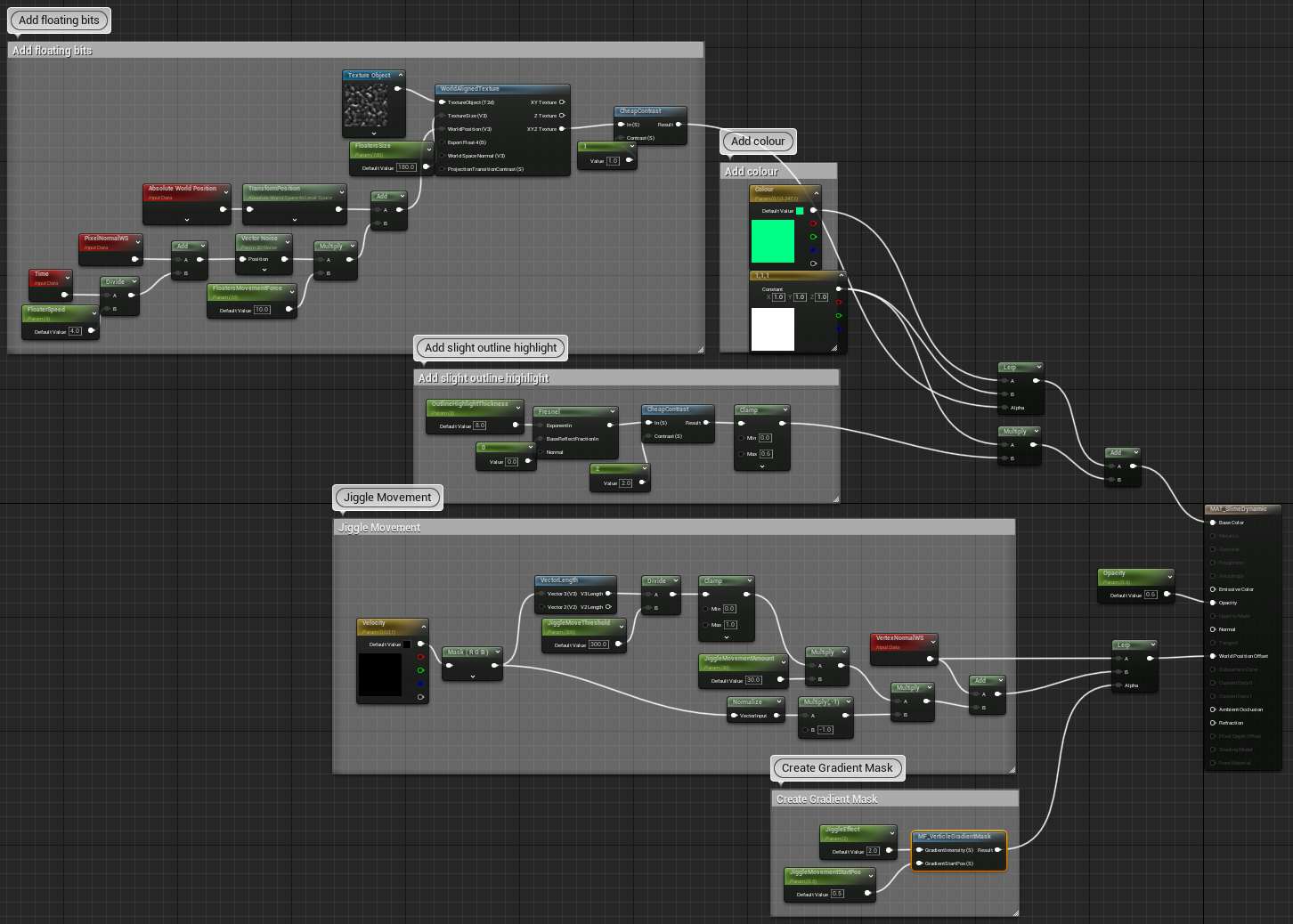Click the XYZ Texture output pin
1293x924 pixels.
click(x=562, y=129)
